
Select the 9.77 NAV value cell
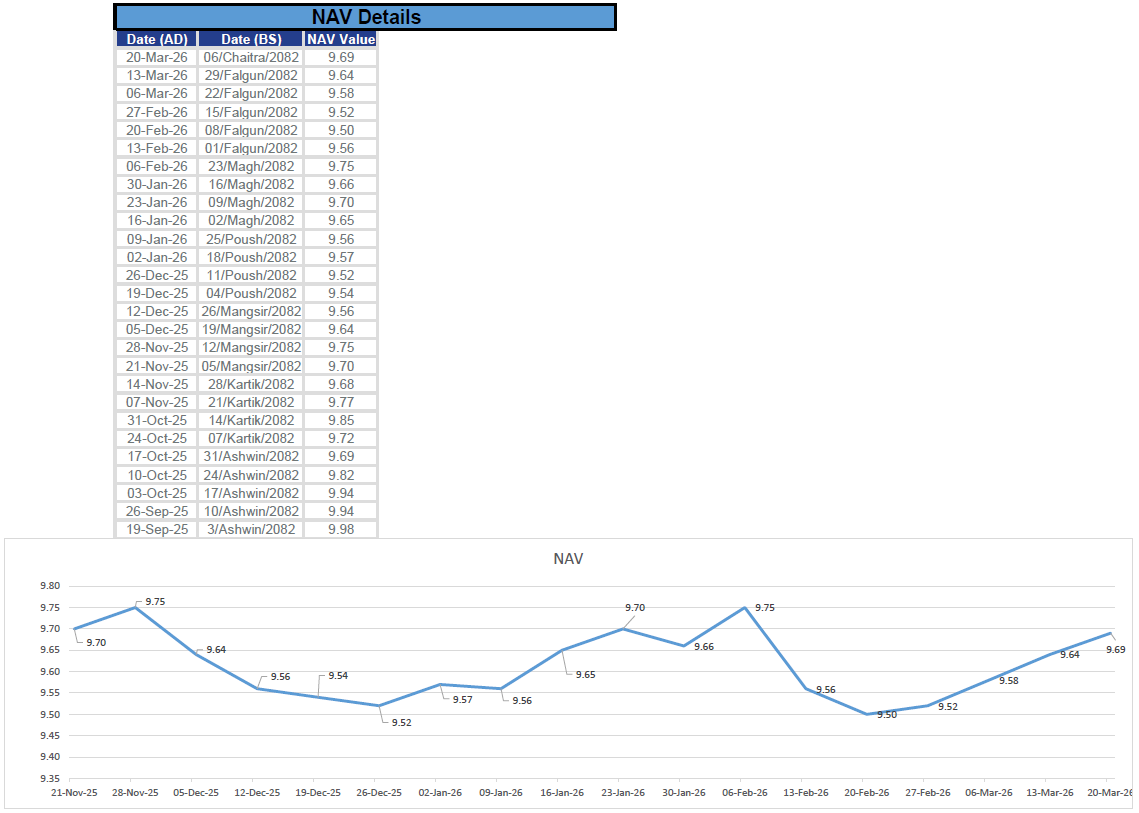(x=341, y=402)
